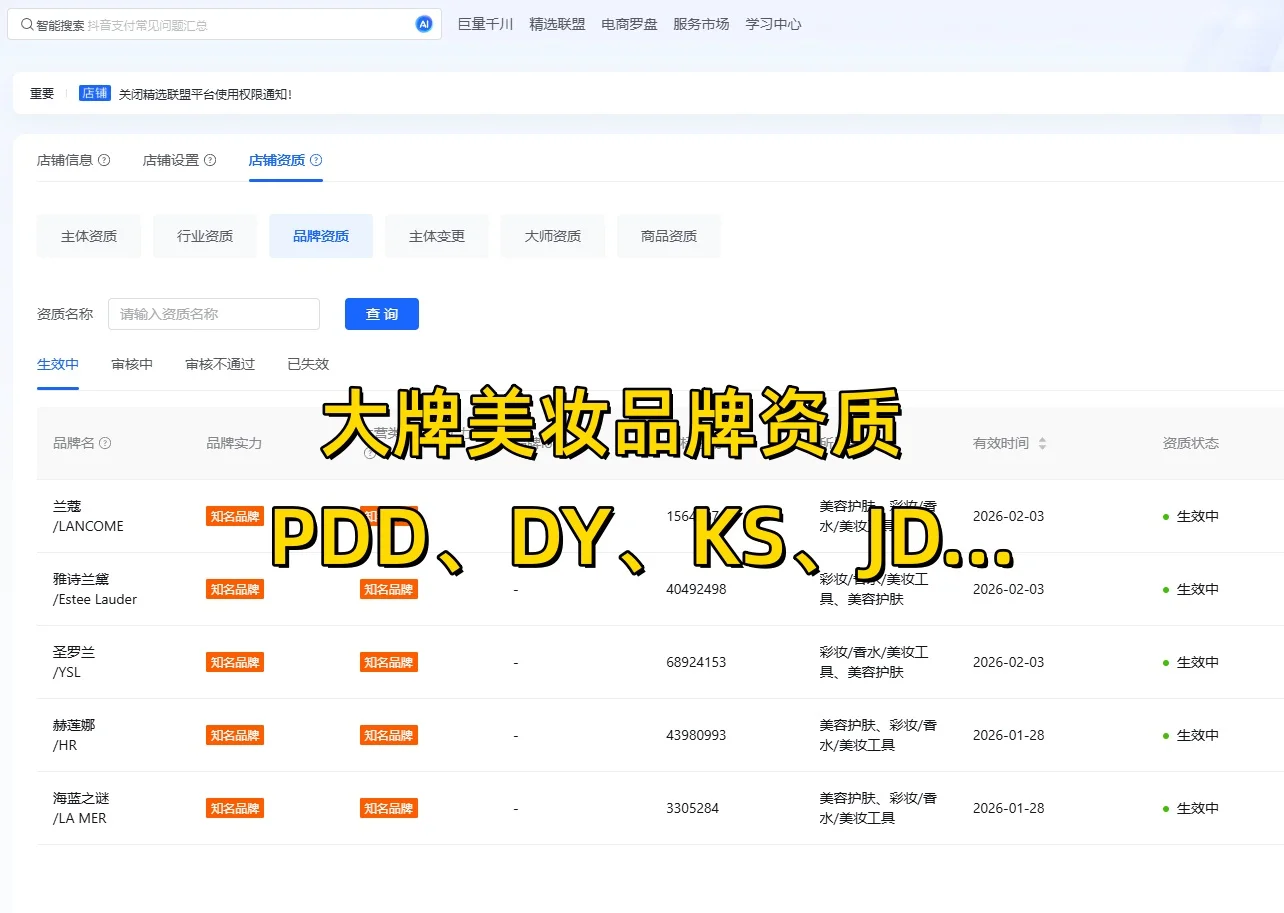Screen dimensions: 1284x913
Task: Click the blue 查询 button
Action: (x=382, y=314)
